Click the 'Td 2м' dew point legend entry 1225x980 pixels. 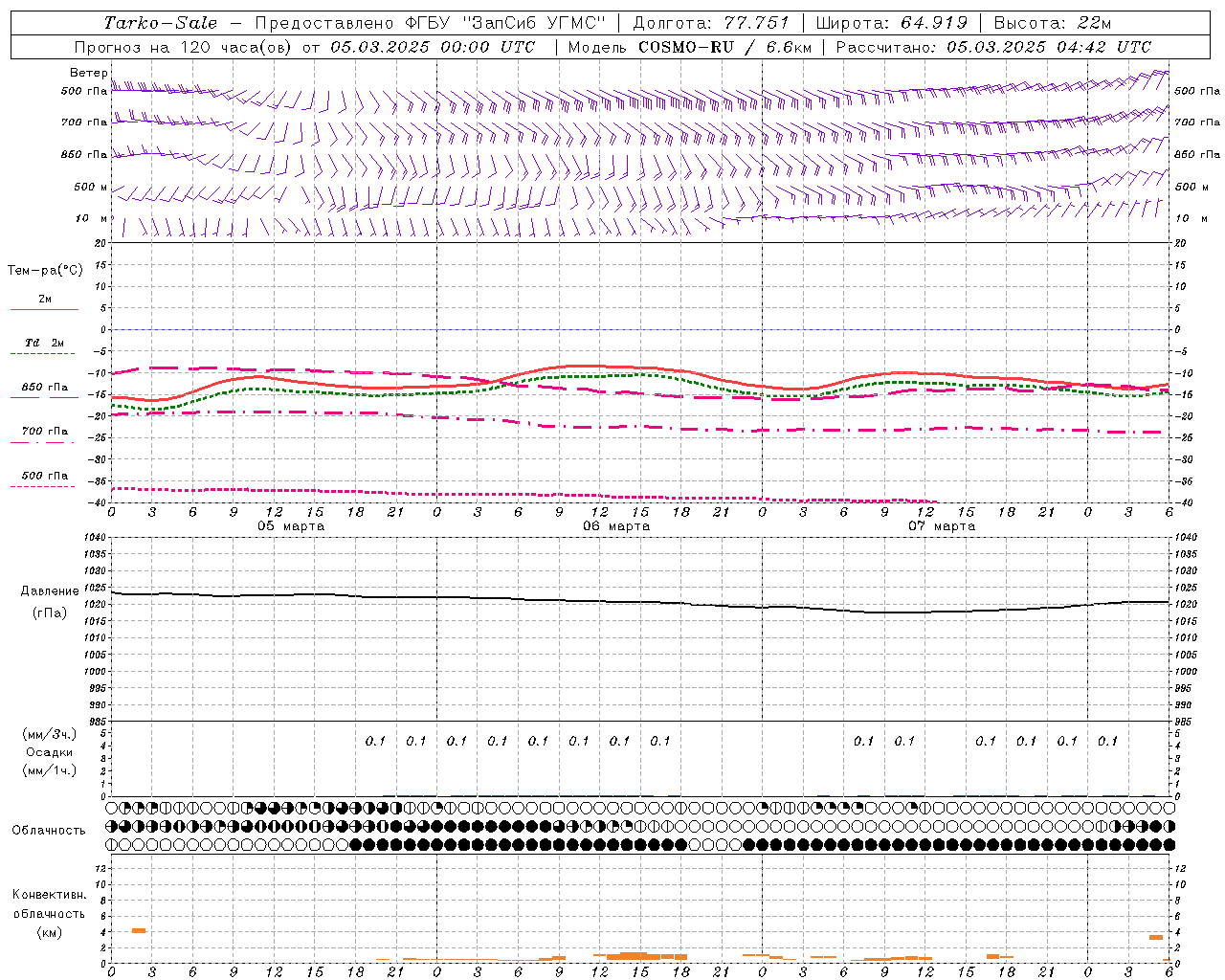(44, 343)
